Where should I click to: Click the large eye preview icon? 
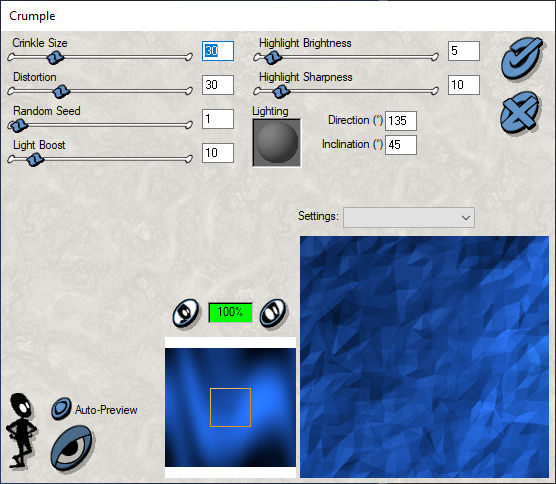coord(72,449)
